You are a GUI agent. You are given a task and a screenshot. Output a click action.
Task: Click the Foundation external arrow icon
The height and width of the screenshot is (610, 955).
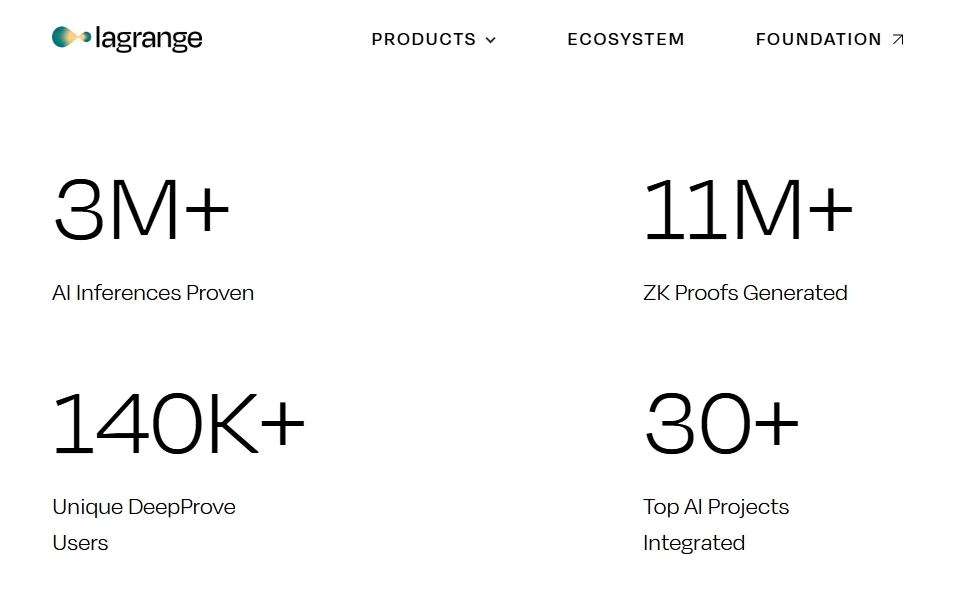pos(898,40)
